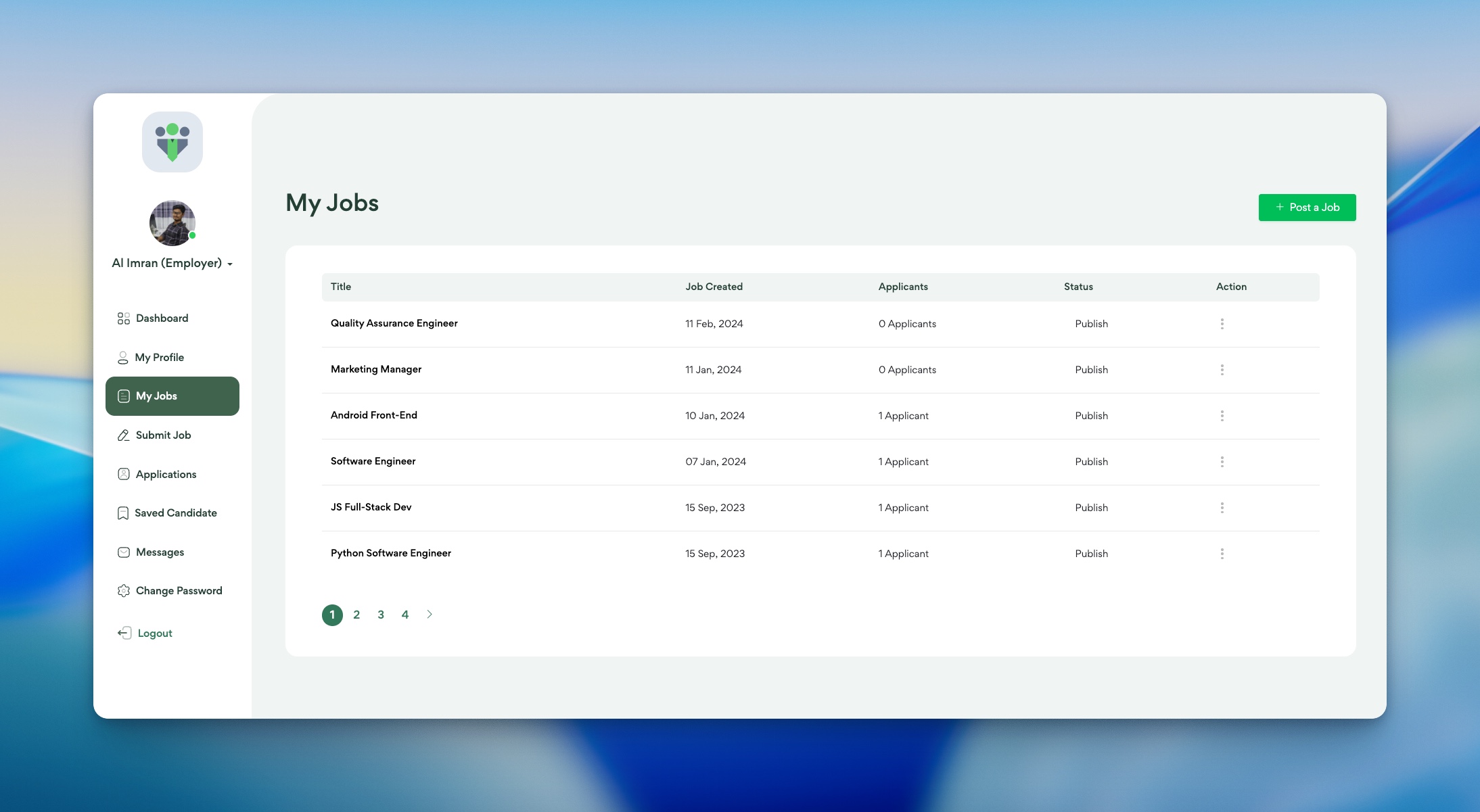1480x812 pixels.
Task: Click the Submit Job pencil icon
Action: coord(123,435)
